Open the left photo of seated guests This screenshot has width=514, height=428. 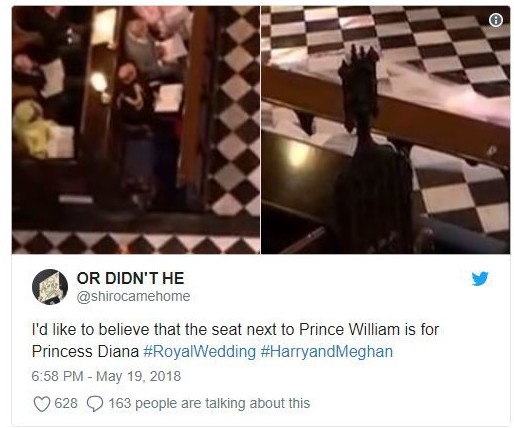(136, 130)
